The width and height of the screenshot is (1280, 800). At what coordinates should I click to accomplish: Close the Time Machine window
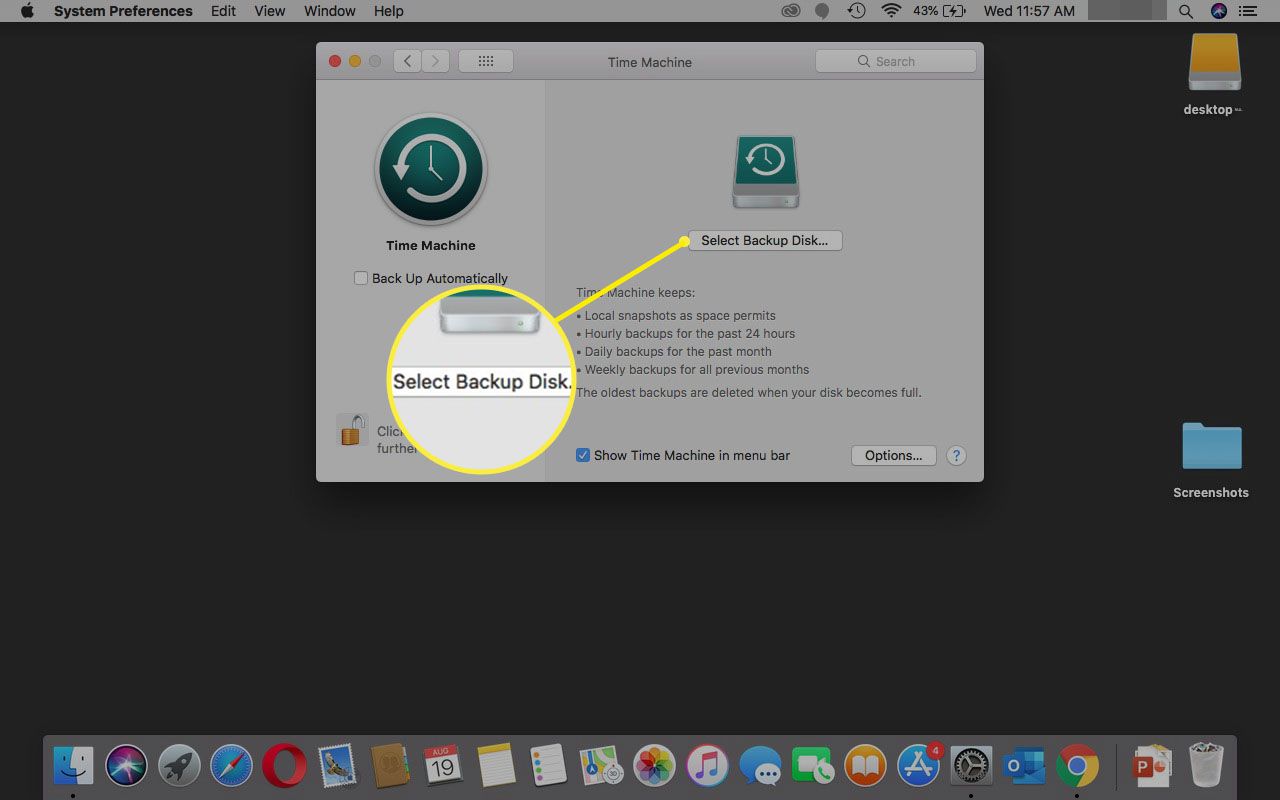(335, 61)
